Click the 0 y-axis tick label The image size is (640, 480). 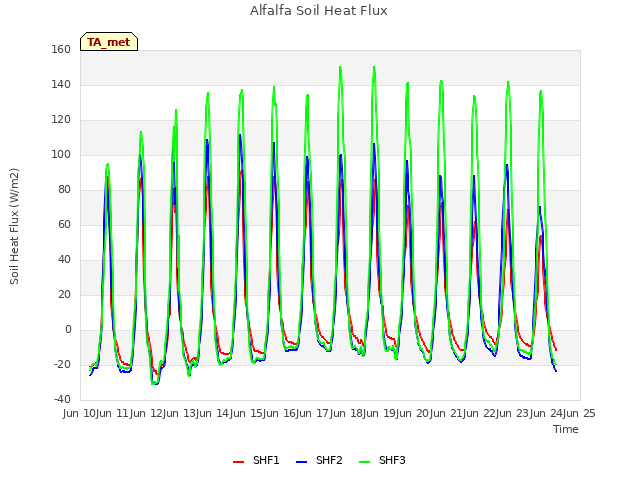click(x=68, y=329)
